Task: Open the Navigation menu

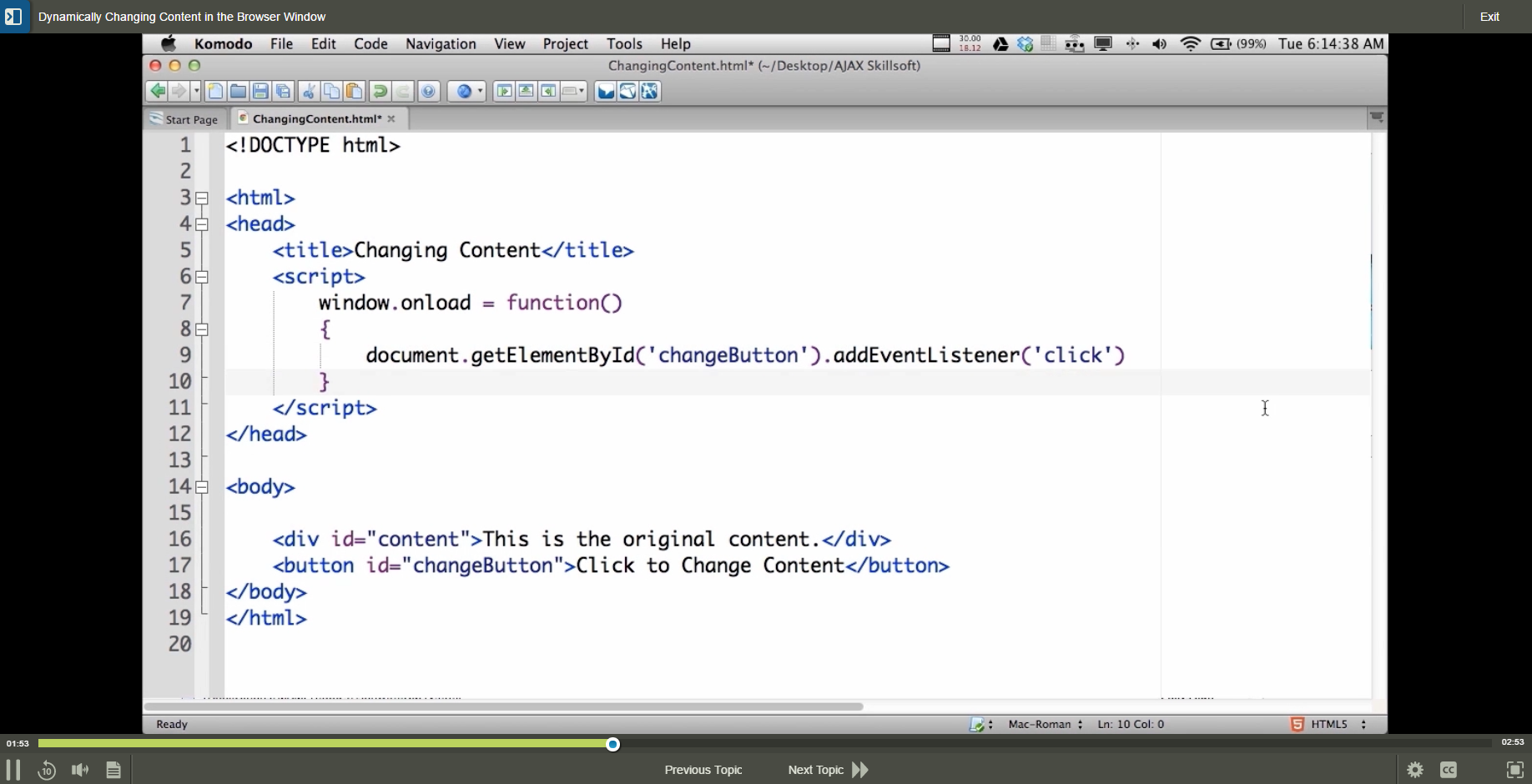Action: [x=441, y=44]
